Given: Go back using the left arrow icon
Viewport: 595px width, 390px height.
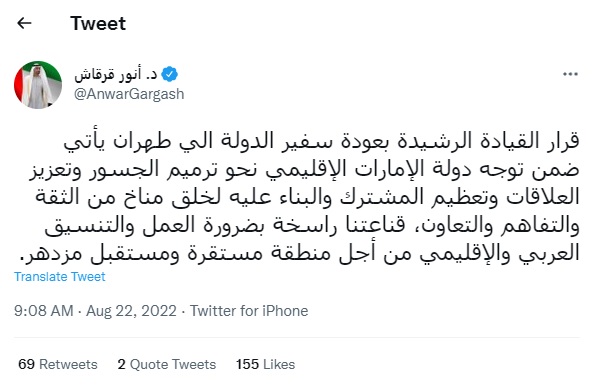Looking at the screenshot, I should point(24,24).
